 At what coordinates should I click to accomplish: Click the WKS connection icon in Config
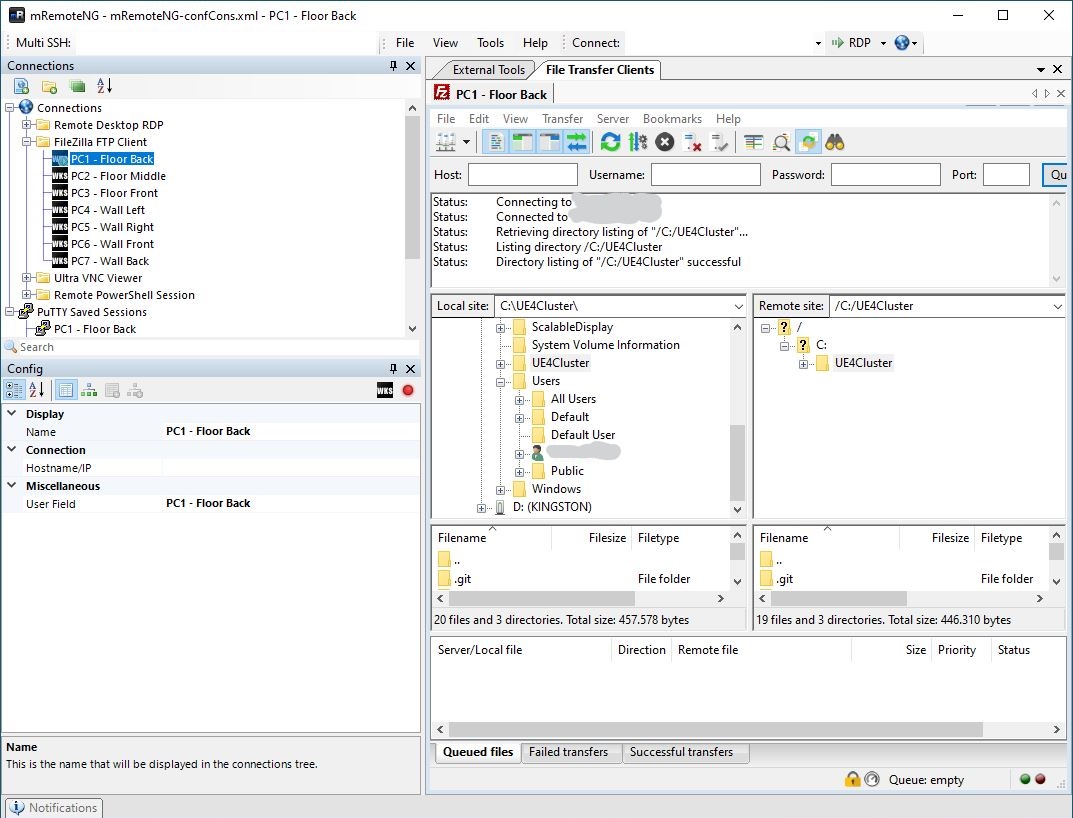(x=385, y=390)
